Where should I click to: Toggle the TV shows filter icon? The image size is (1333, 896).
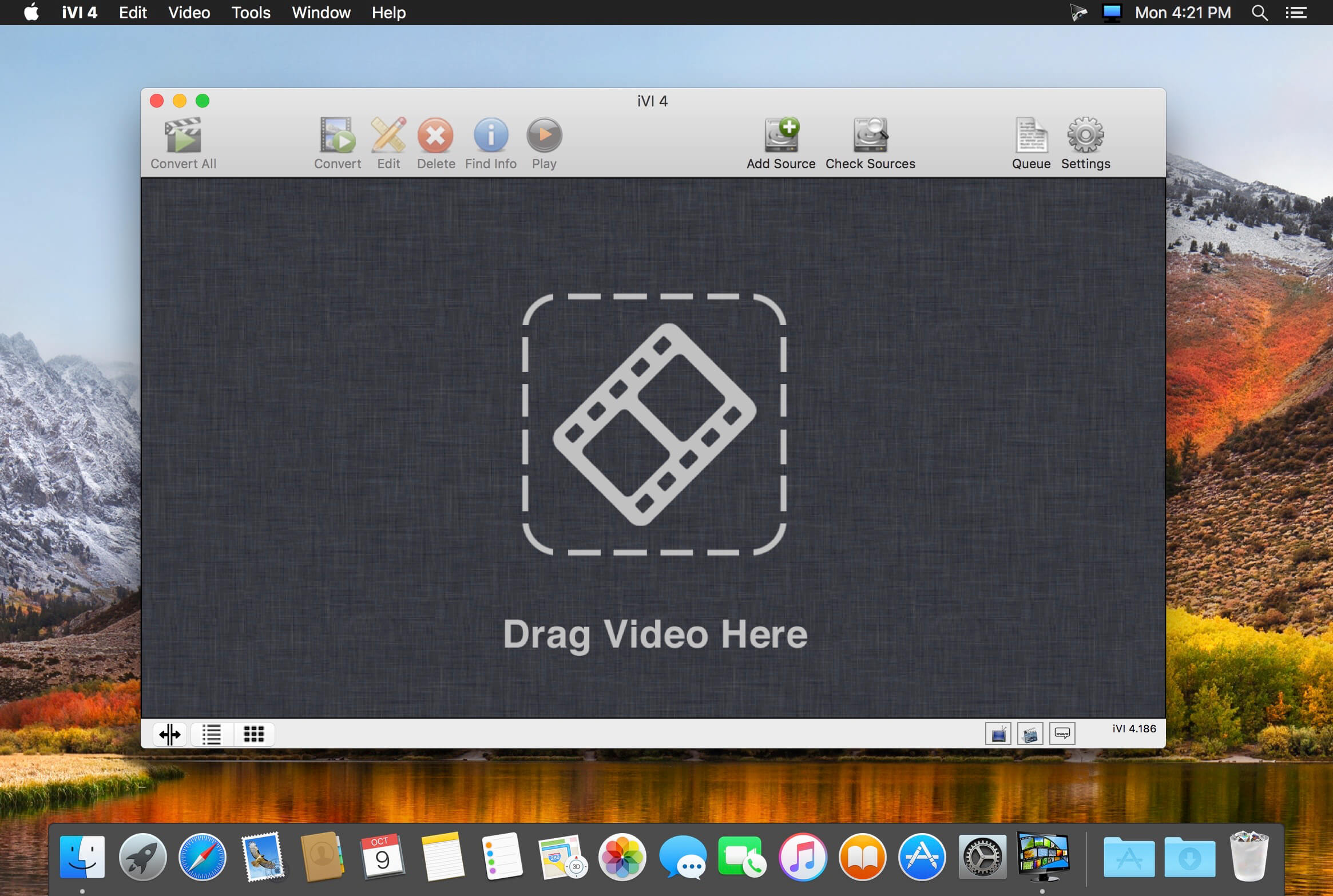(x=998, y=734)
